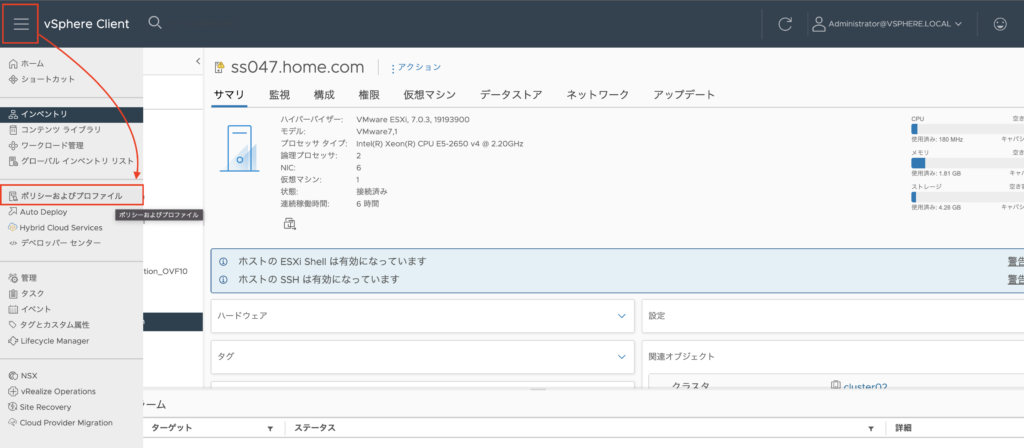Select ポリシーおよびプロファイル menu entry
Screen dimensions: 1024x448
(71, 196)
